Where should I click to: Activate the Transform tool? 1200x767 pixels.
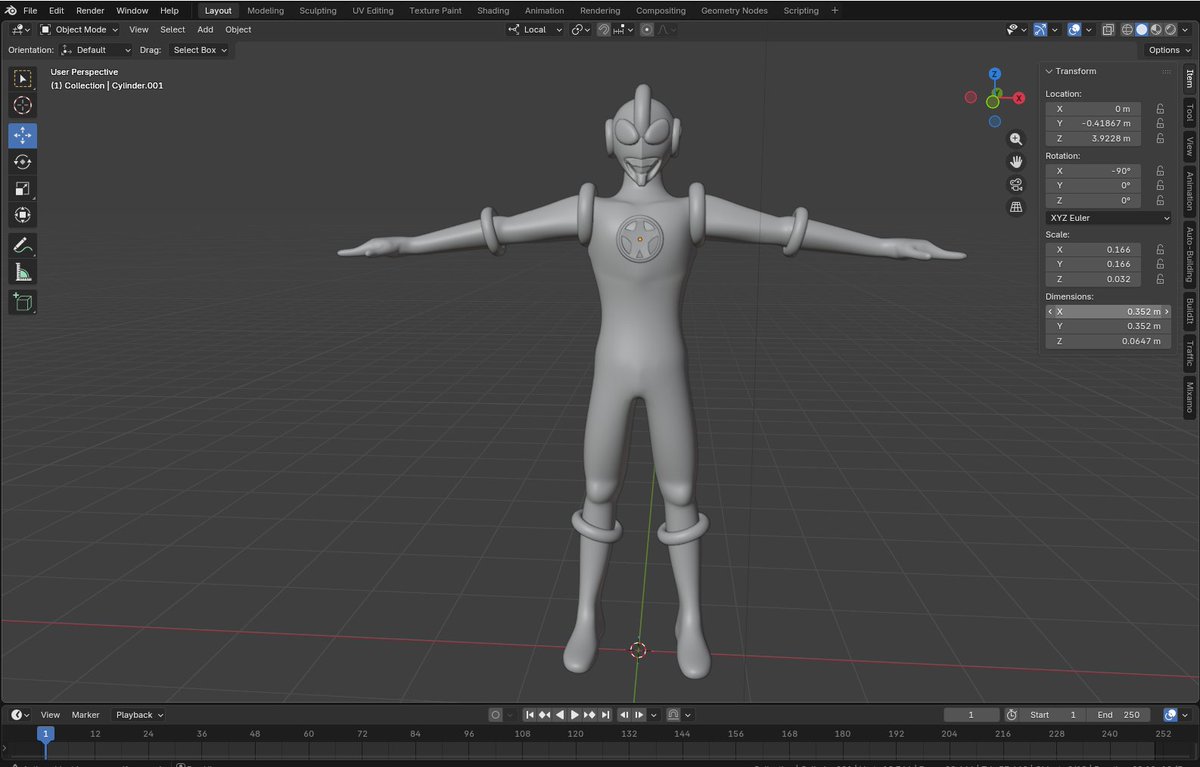[x=23, y=215]
